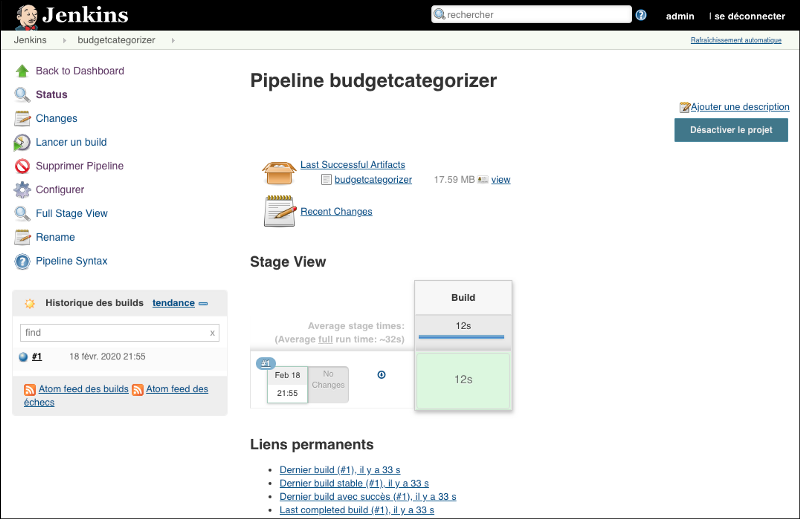The height and width of the screenshot is (519, 800).
Task: Click the find box in build history
Action: tap(120, 333)
